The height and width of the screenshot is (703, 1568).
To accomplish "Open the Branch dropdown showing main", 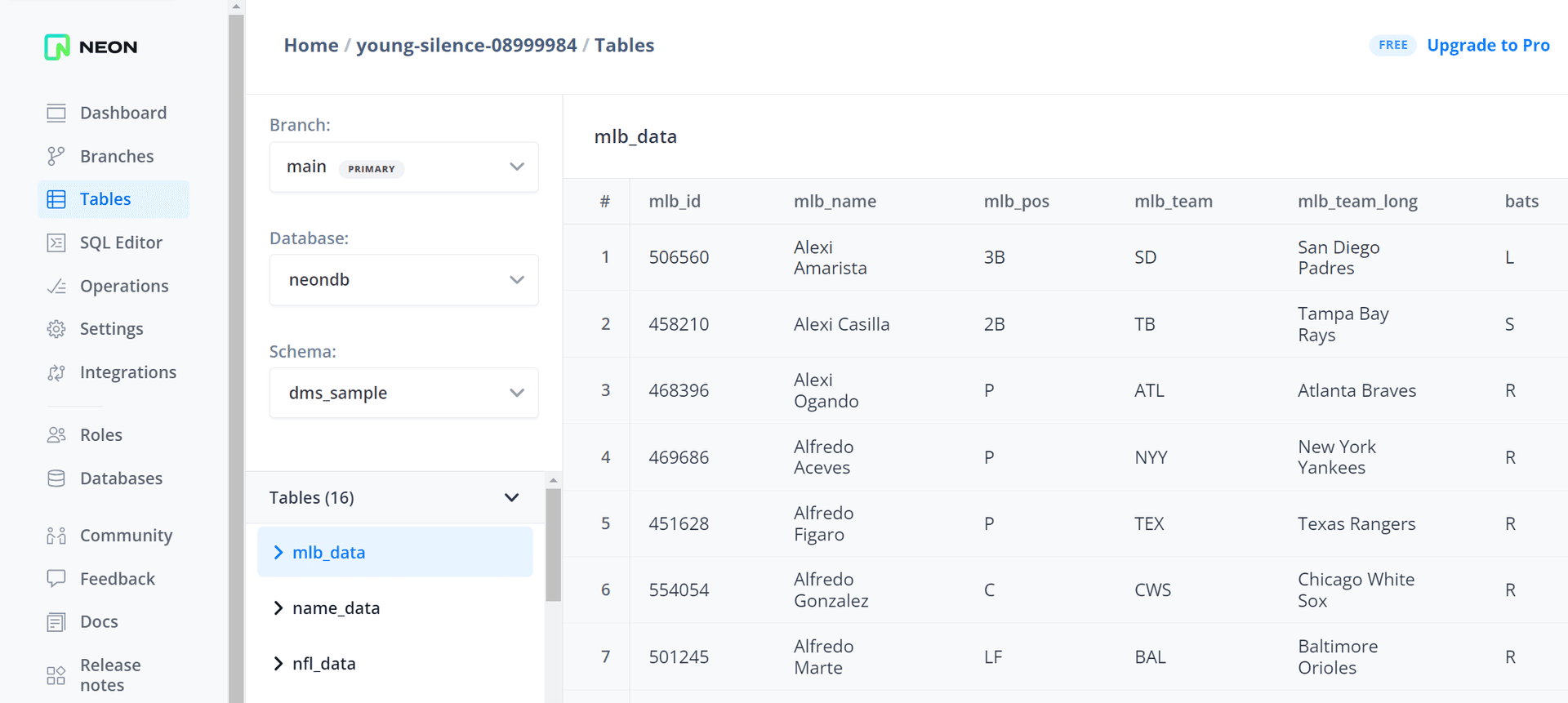I will pyautogui.click(x=403, y=167).
